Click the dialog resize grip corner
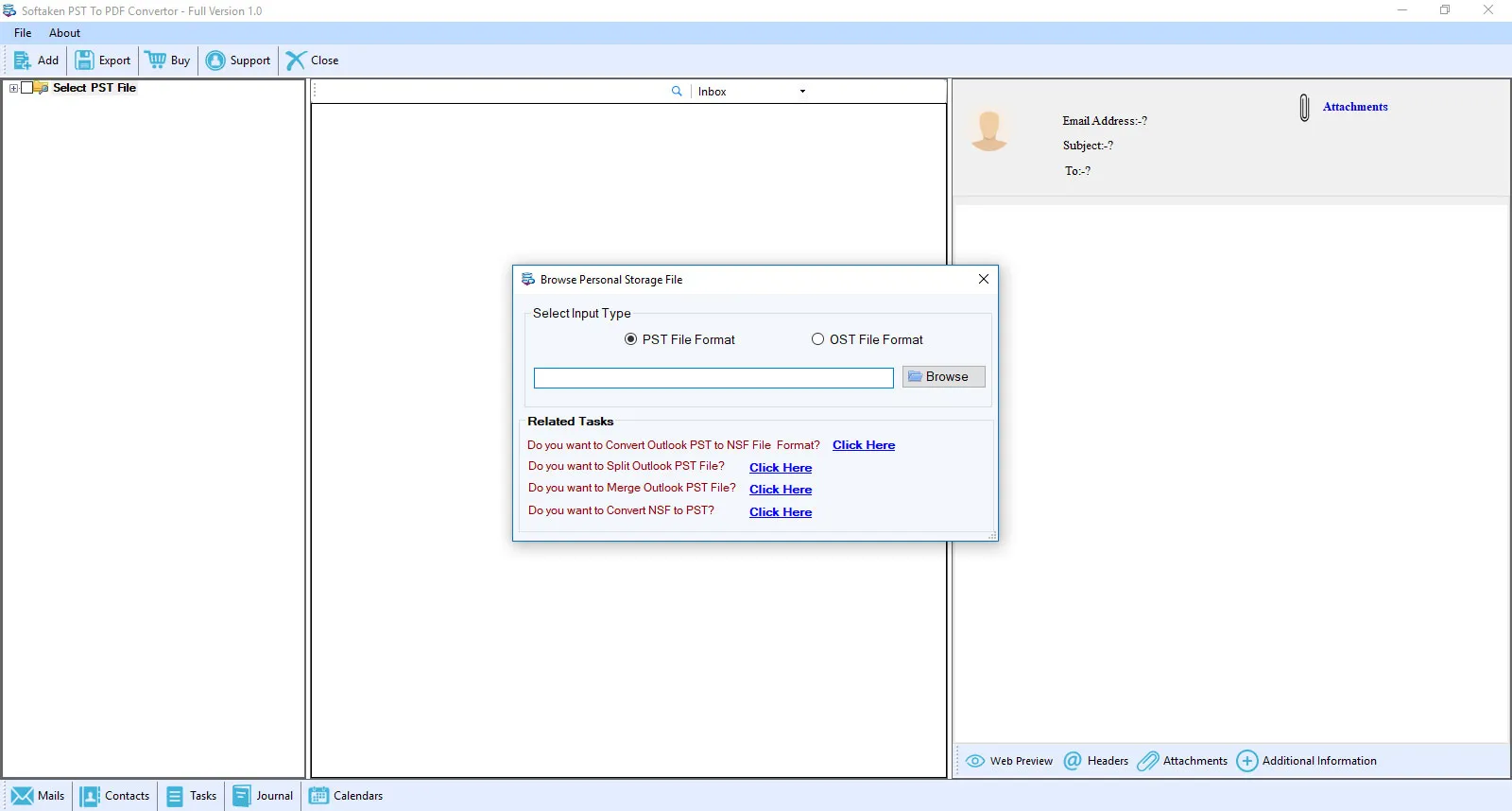The width and height of the screenshot is (1512, 811). [x=991, y=535]
